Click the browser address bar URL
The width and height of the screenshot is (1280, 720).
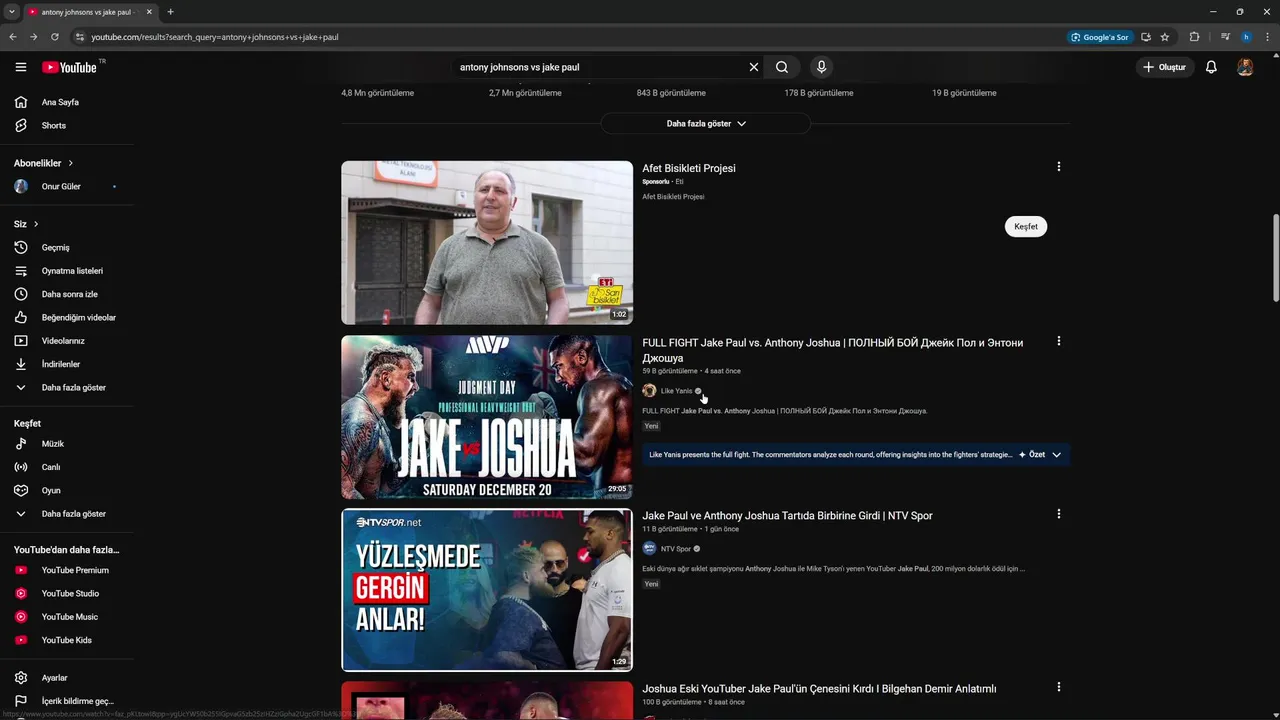coord(215,37)
